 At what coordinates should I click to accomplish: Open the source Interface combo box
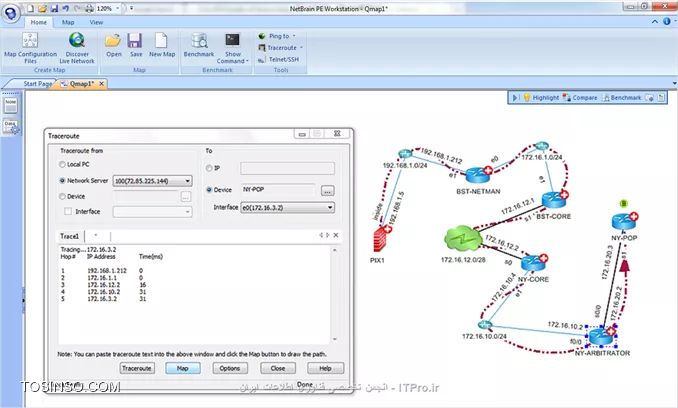(x=153, y=212)
